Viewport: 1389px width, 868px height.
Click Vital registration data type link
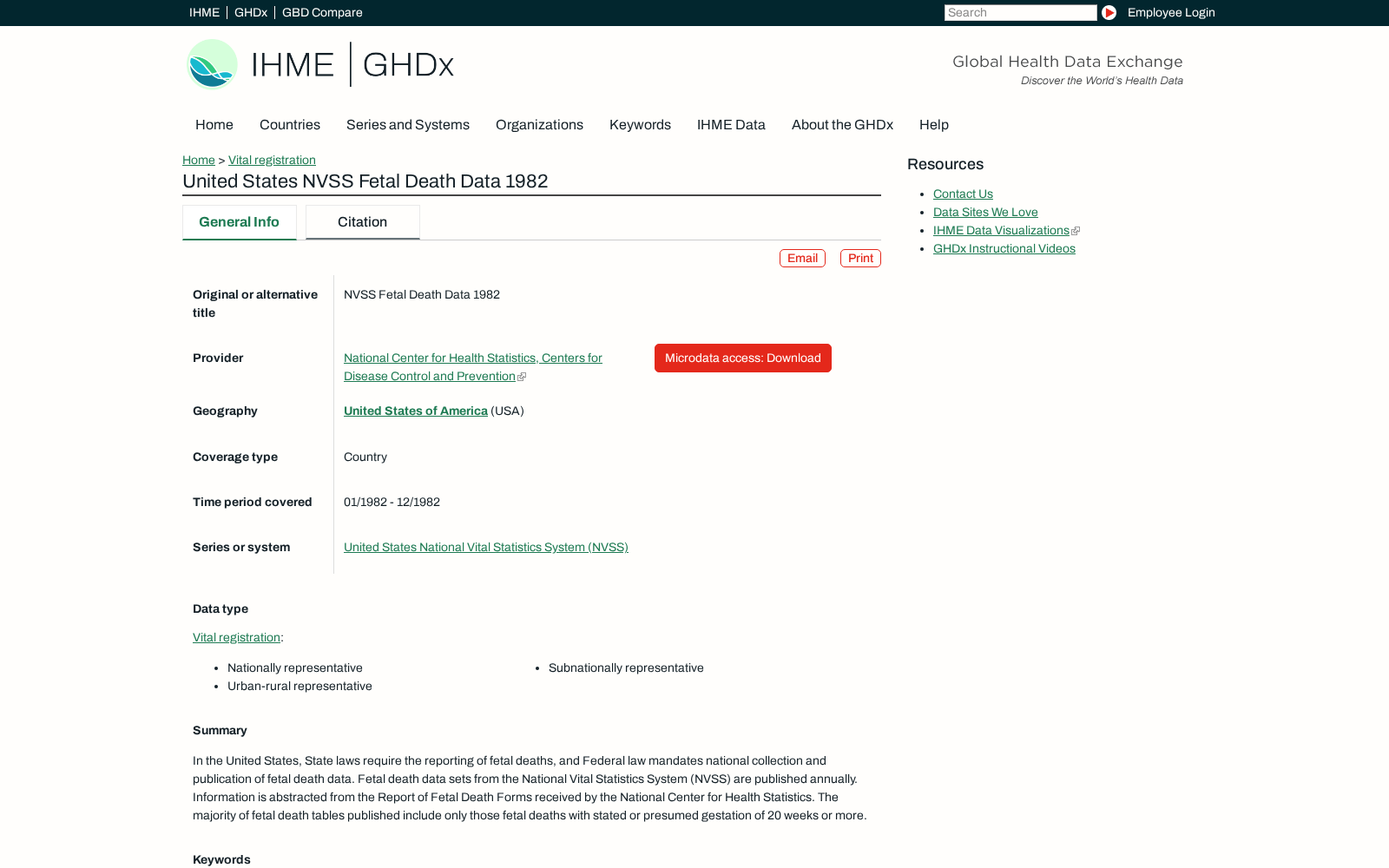point(236,638)
